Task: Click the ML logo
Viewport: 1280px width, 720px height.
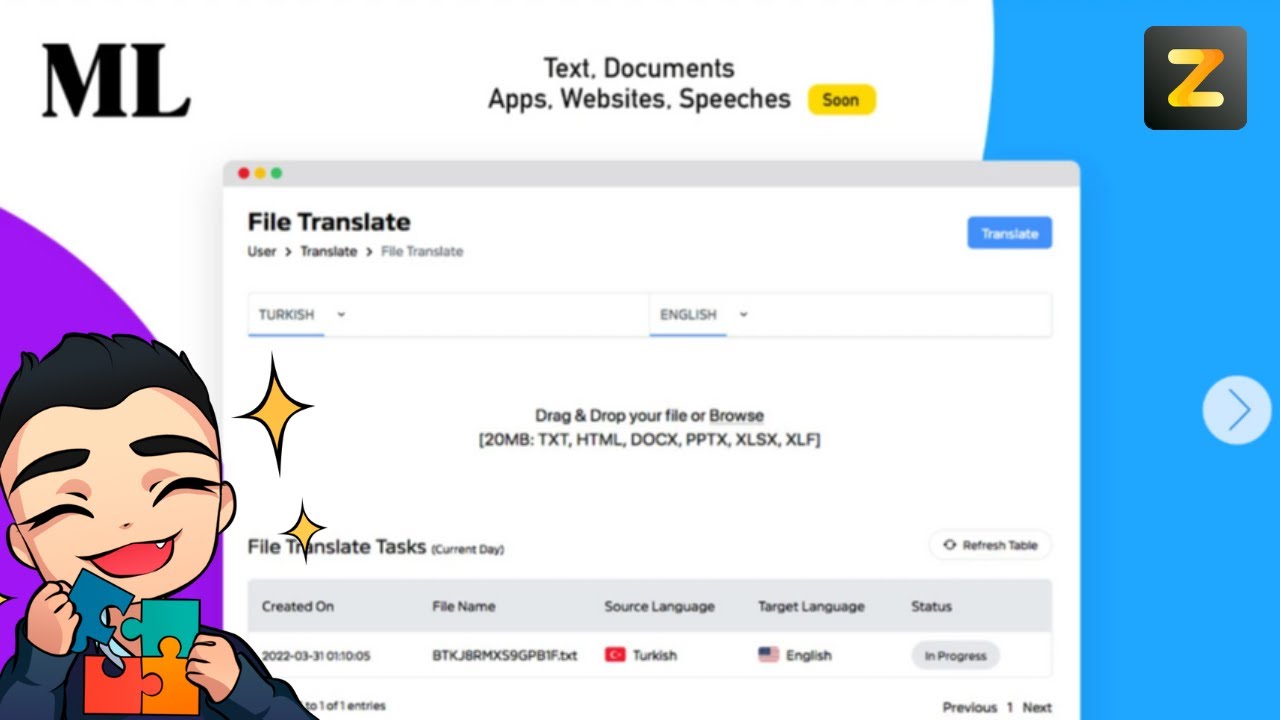Action: coord(116,80)
